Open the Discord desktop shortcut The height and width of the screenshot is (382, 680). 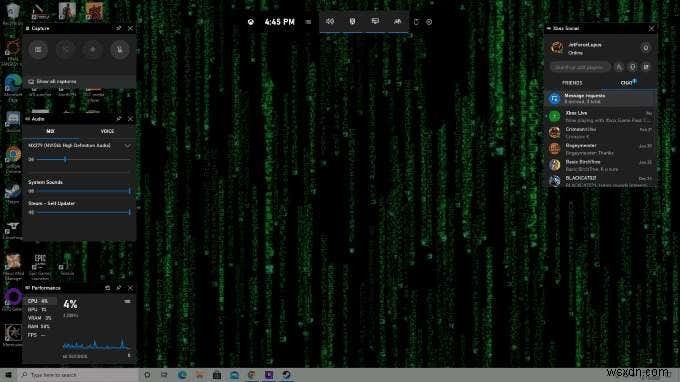13,122
